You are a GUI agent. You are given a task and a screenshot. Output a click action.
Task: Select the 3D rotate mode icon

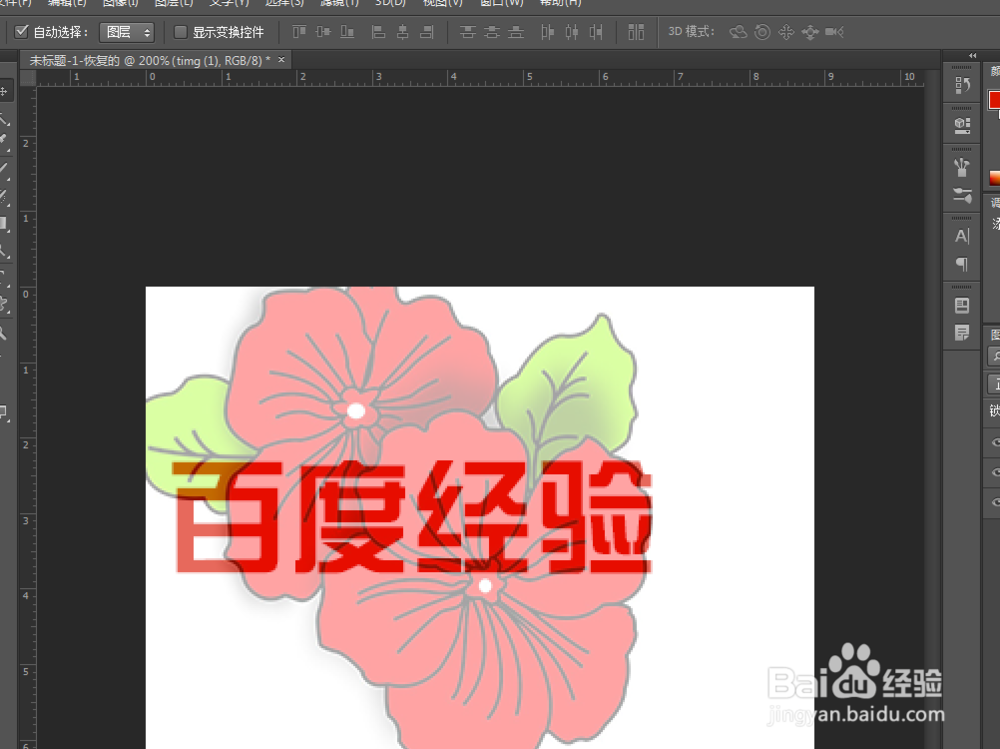(x=737, y=32)
